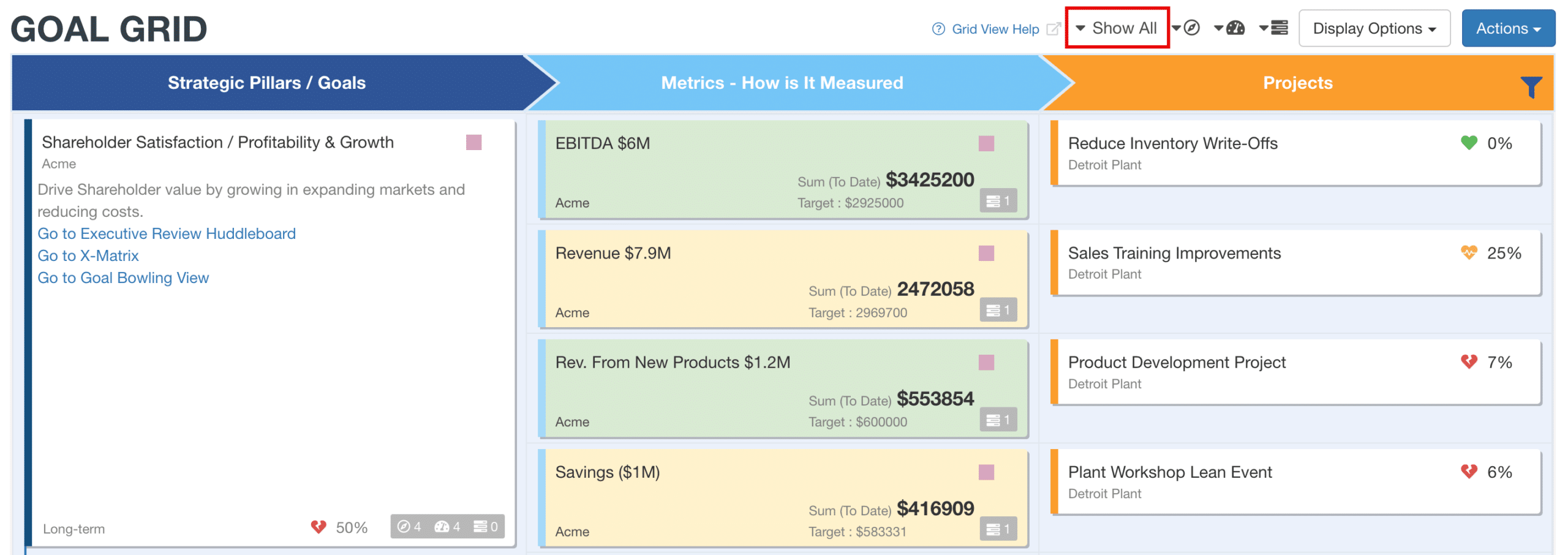Image resolution: width=1568 pixels, height=555 pixels.
Task: Expand the dropdown arrow beside the compass icon
Action: tap(1176, 28)
